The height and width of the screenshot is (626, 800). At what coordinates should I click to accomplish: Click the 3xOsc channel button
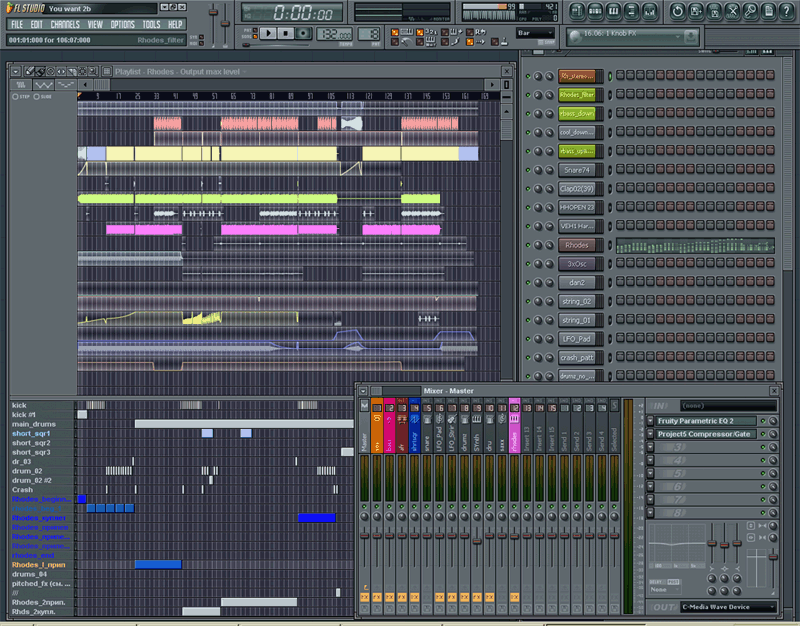pos(577,264)
